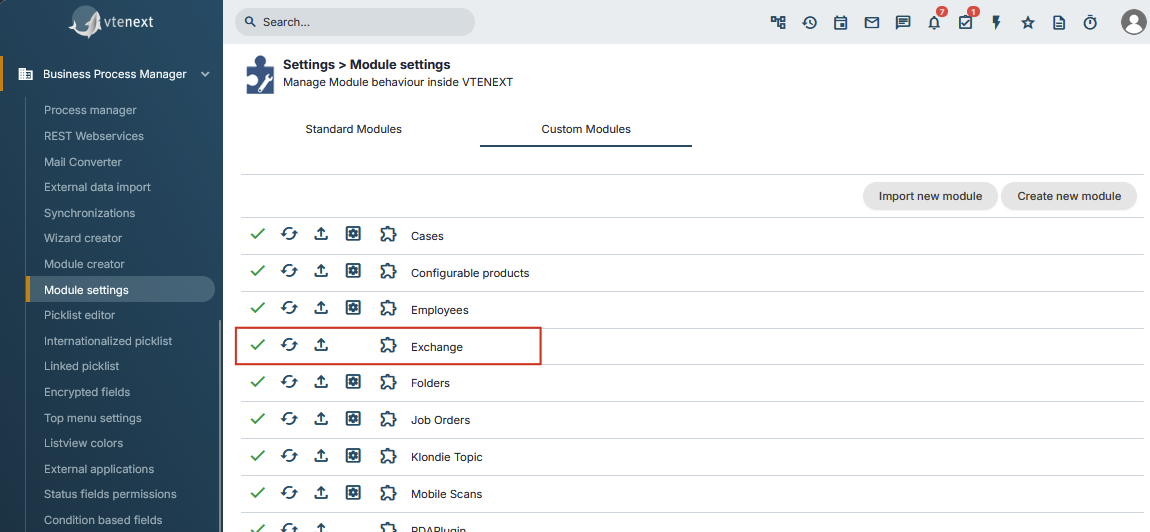Screen dimensions: 1150x532
Task: Click the lightning bolt quick-create icon
Action: click(x=996, y=23)
